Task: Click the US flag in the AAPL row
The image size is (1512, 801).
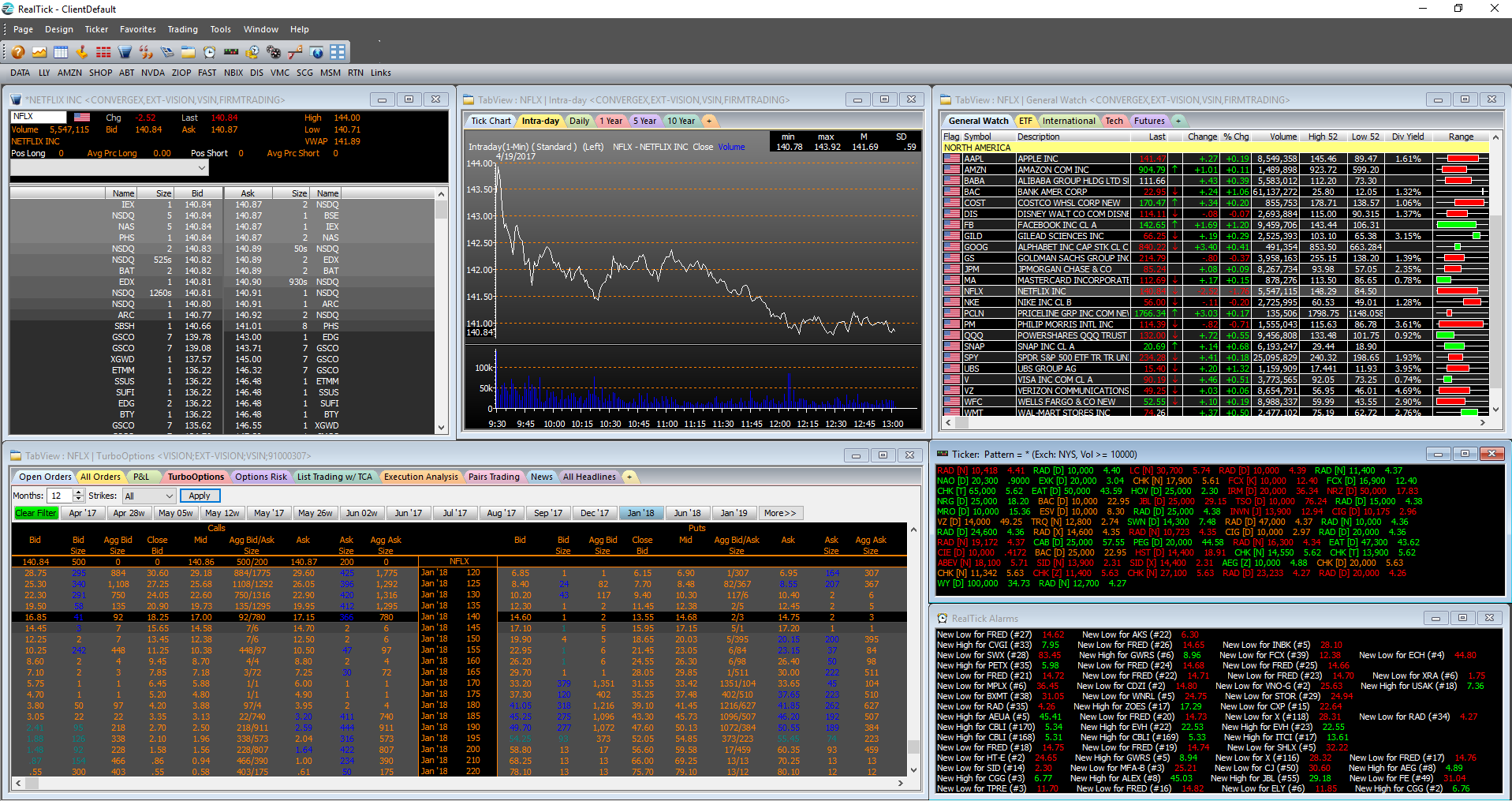Action: coord(952,159)
